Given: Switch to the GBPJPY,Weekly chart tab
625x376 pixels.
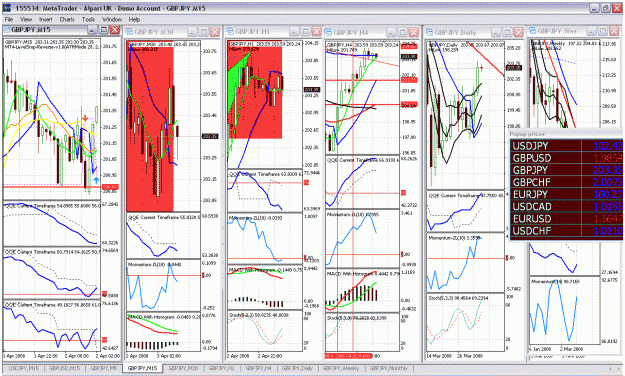Looking at the screenshot, I should 341,368.
